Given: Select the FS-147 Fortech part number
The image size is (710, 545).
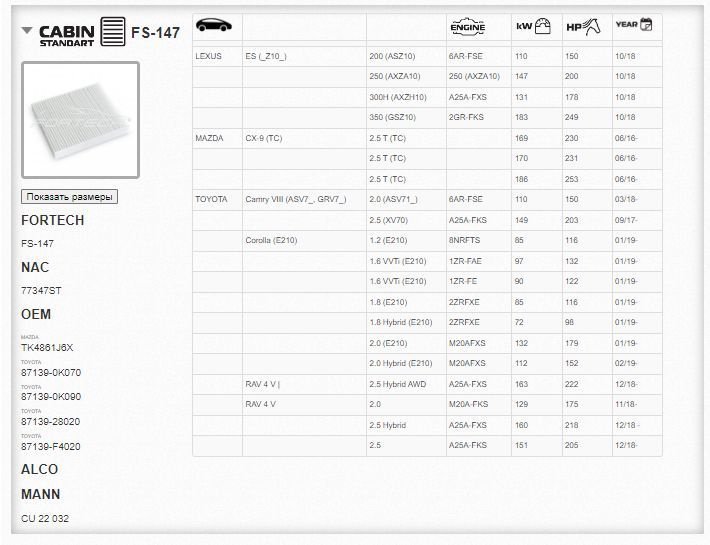Looking at the screenshot, I should click(37, 244).
